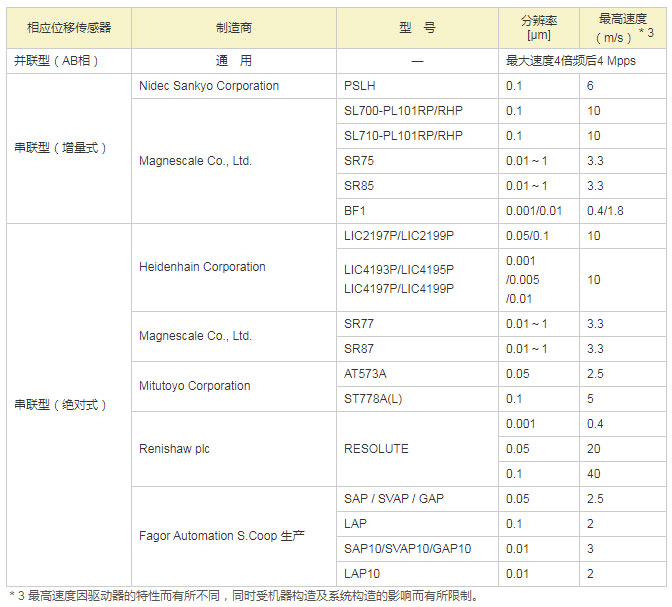Click the Renishaw plc manufacturer cell

174,449
